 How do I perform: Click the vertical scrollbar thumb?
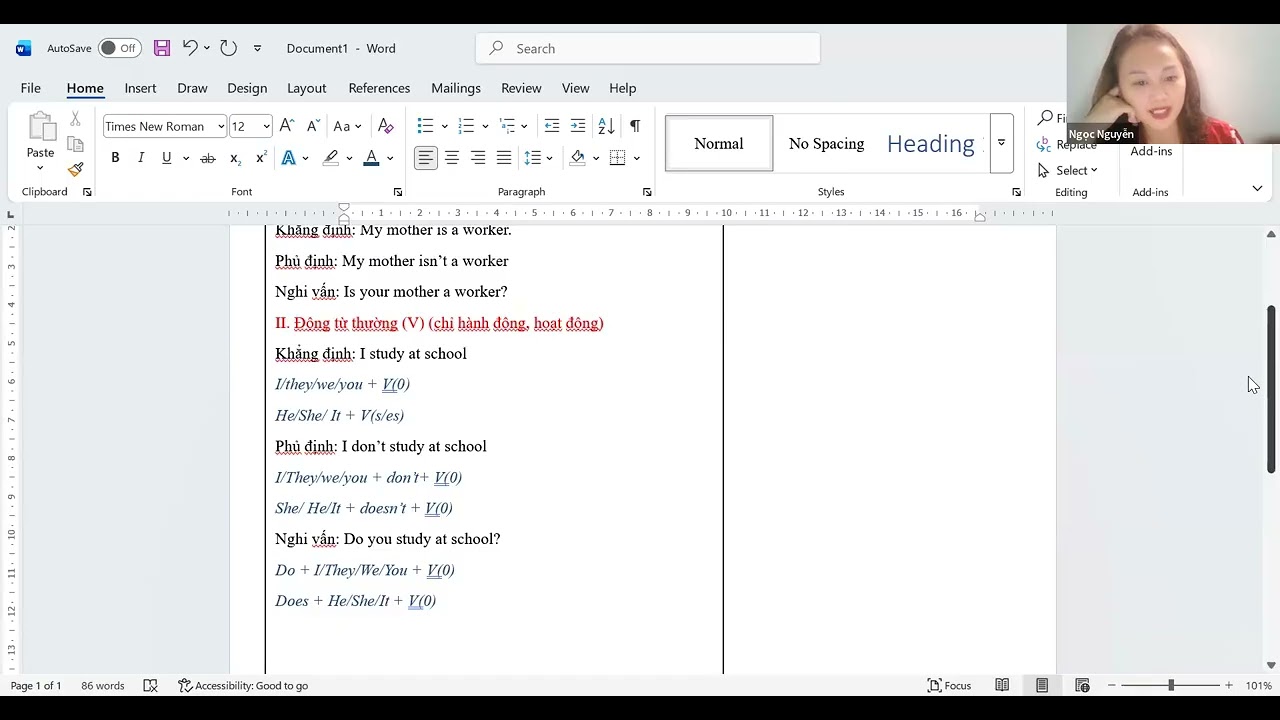tap(1271, 389)
